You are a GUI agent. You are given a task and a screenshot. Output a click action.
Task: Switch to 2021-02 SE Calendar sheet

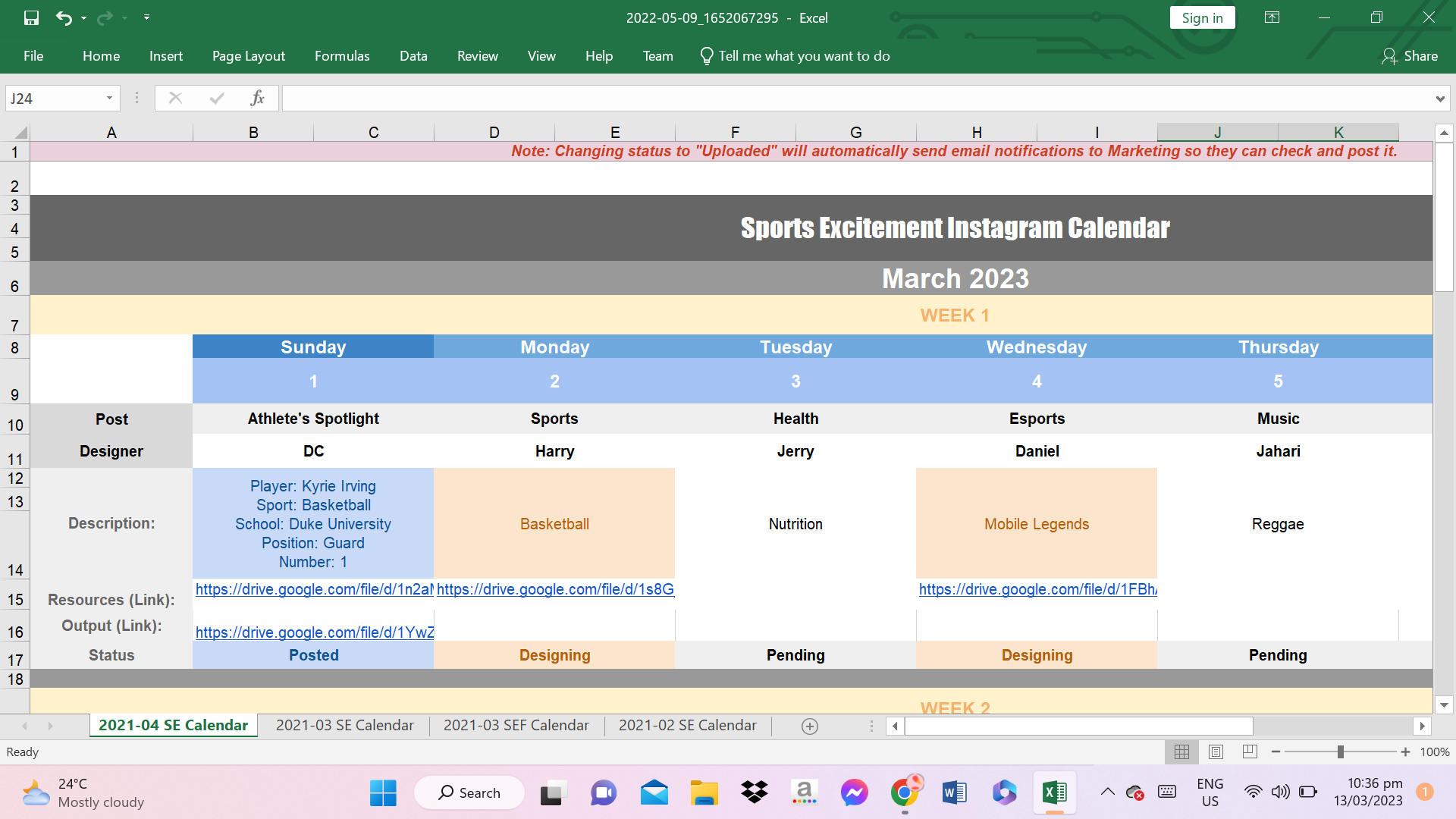tap(688, 726)
